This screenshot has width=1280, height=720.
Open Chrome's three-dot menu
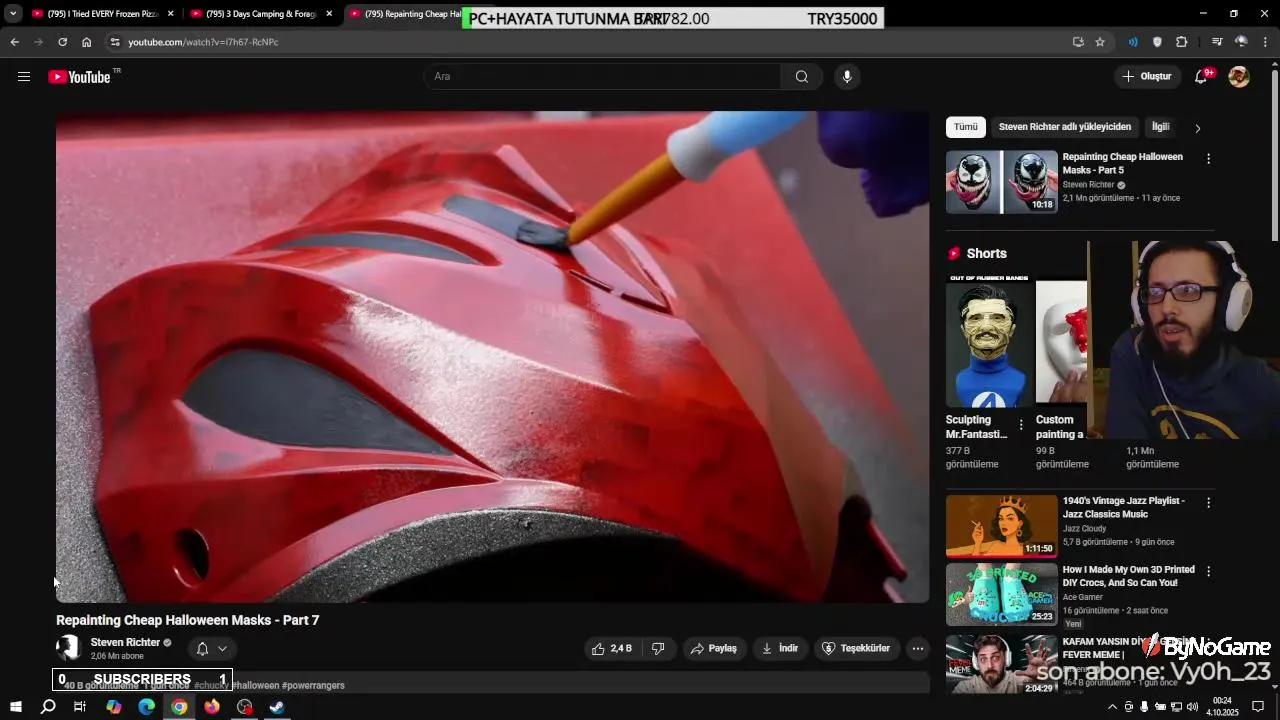(1266, 42)
